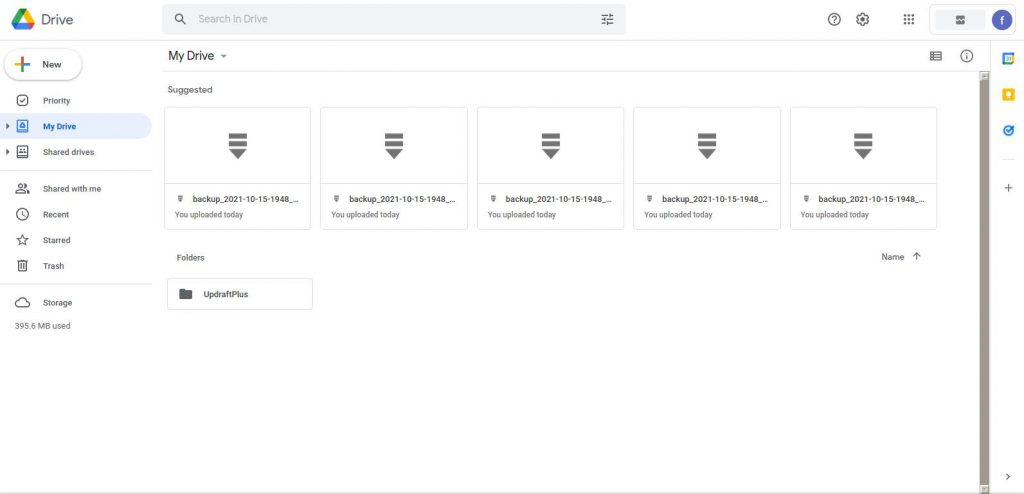Hide side panel chevron at bottom right
The image size is (1024, 494).
click(x=1008, y=477)
